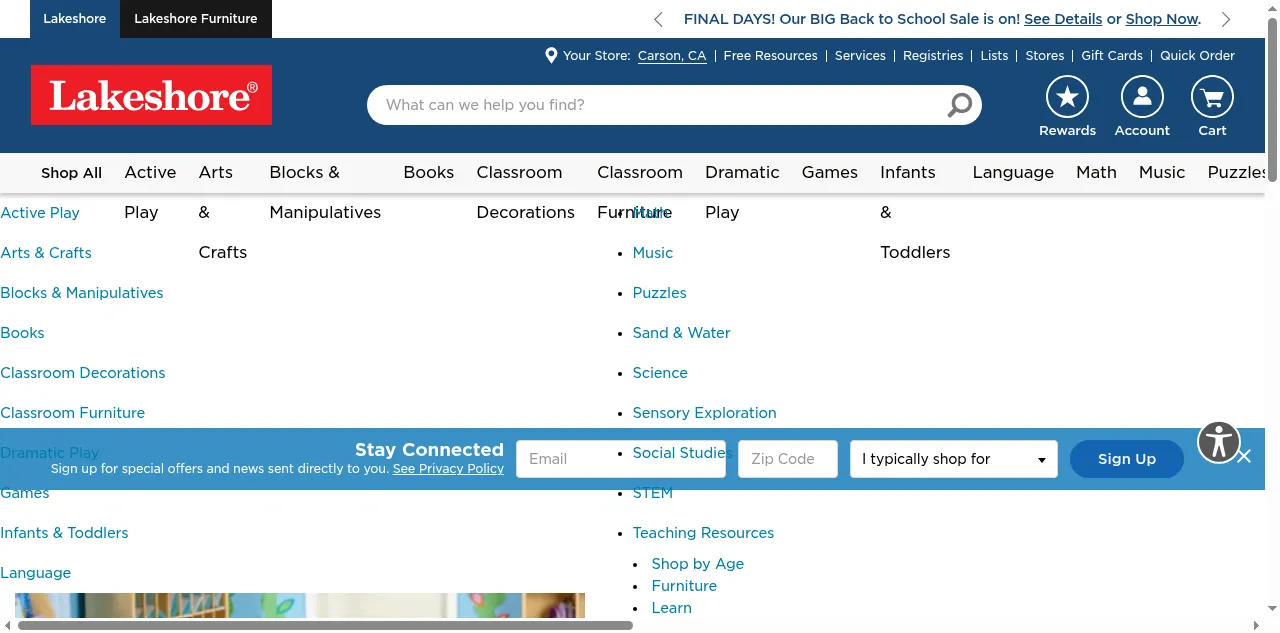1280x633 pixels.
Task: Open the Account profile icon
Action: coord(1142,97)
